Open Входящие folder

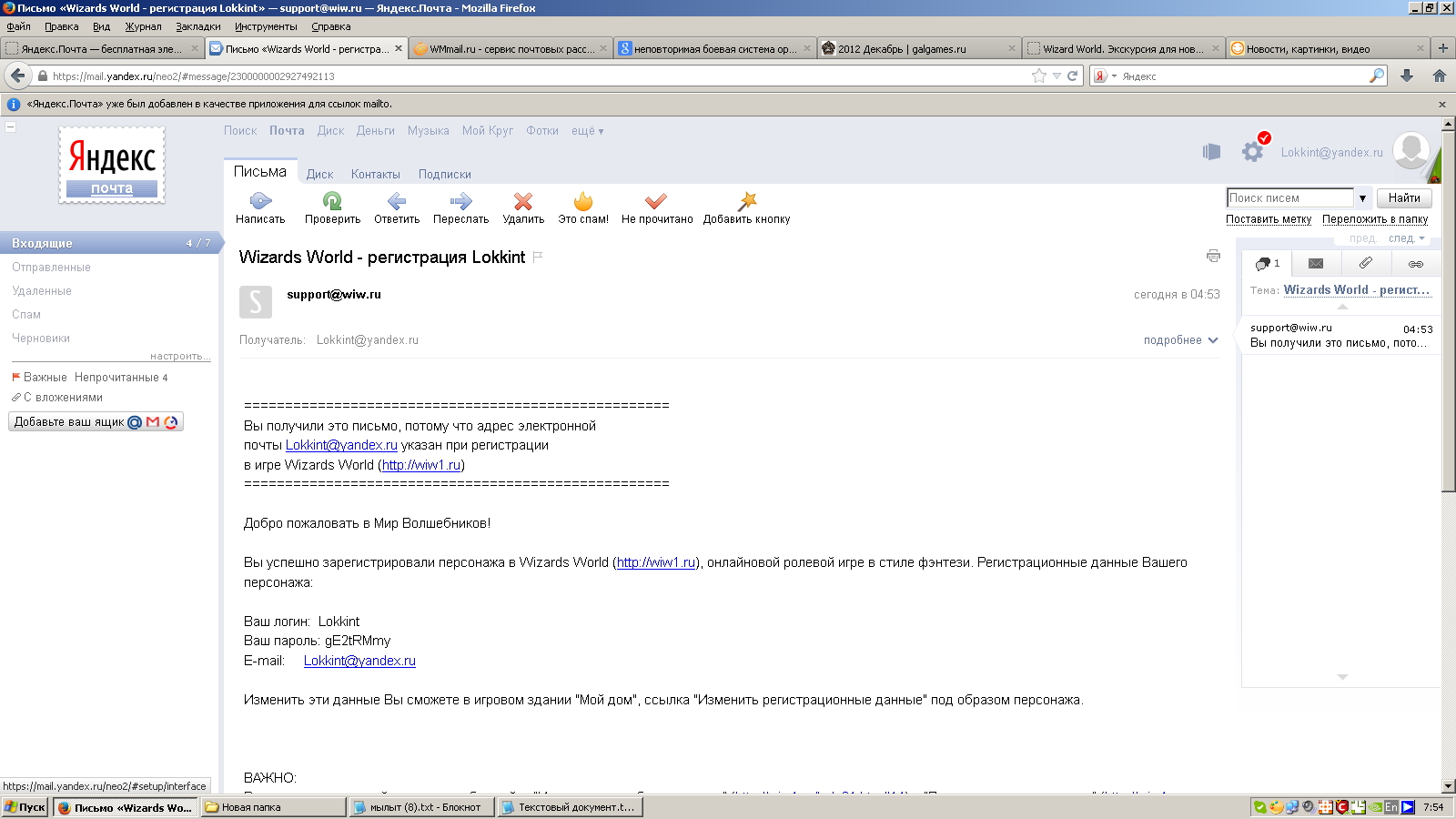pos(109,243)
